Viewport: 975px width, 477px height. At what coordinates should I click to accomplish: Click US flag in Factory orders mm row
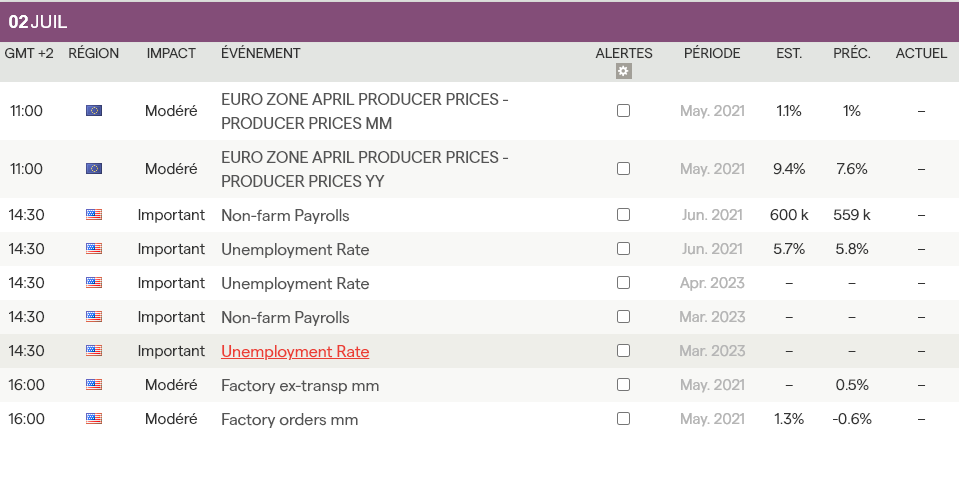point(94,419)
